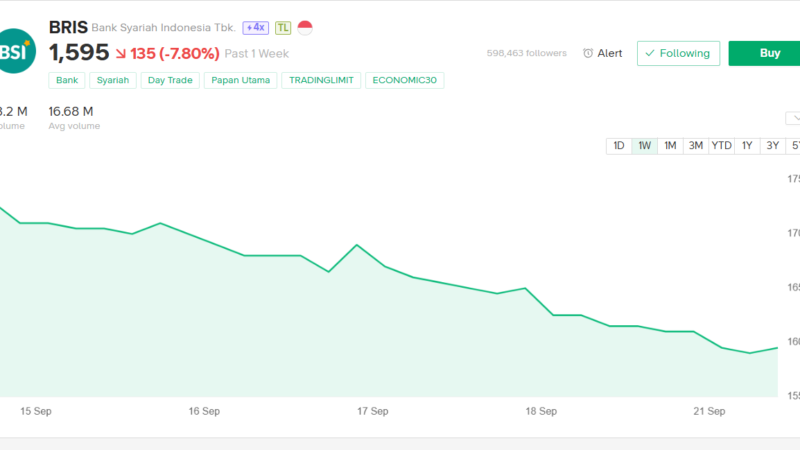The image size is (800, 450).
Task: Open the Syariah tag
Action: [113, 80]
